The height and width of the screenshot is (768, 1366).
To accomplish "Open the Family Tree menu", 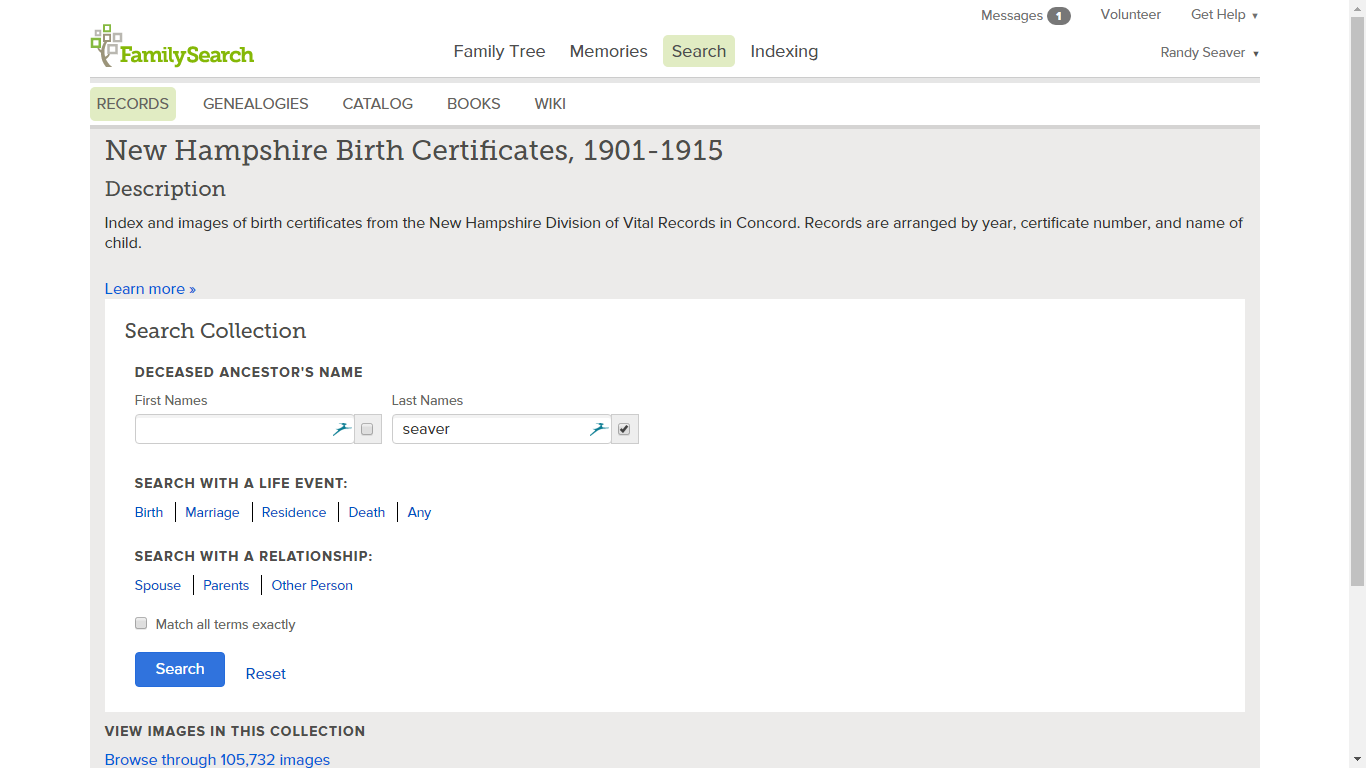I will click(x=499, y=51).
